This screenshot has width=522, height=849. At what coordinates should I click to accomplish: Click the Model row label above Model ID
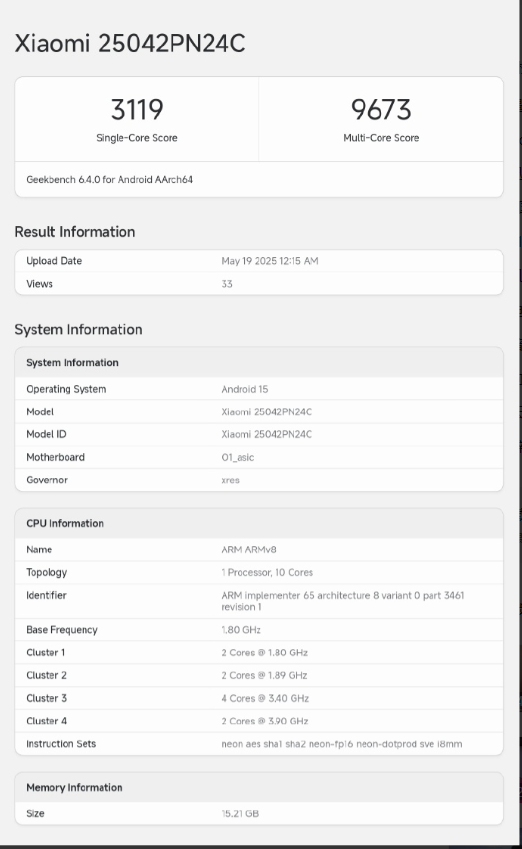(40, 412)
